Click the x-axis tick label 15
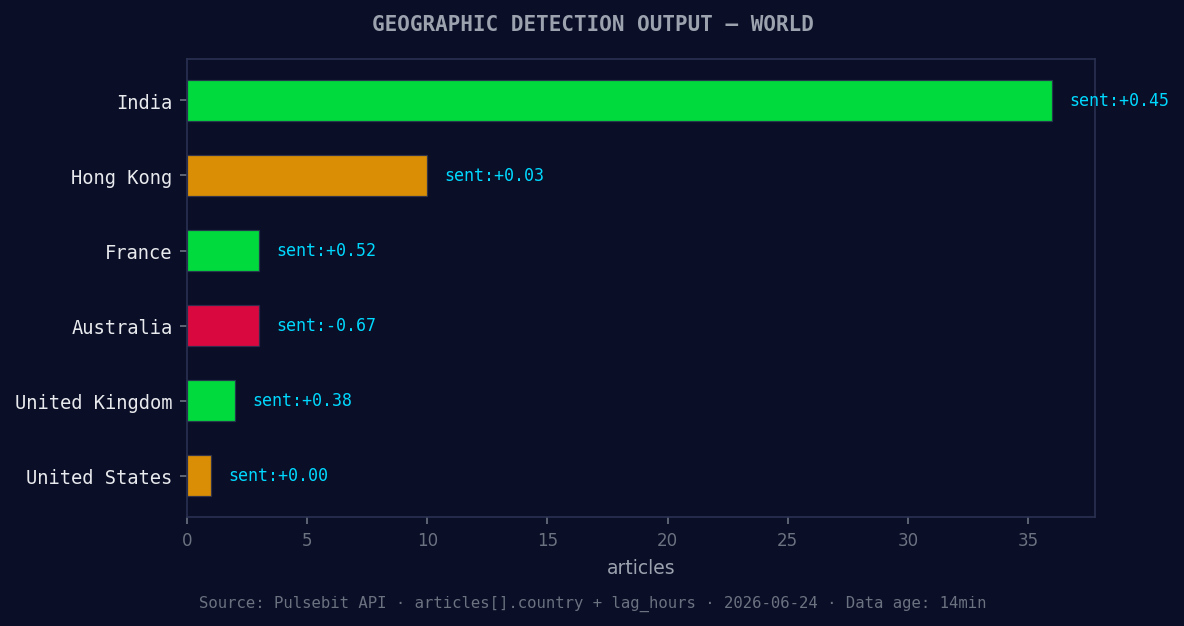The width and height of the screenshot is (1184, 626). coord(547,541)
